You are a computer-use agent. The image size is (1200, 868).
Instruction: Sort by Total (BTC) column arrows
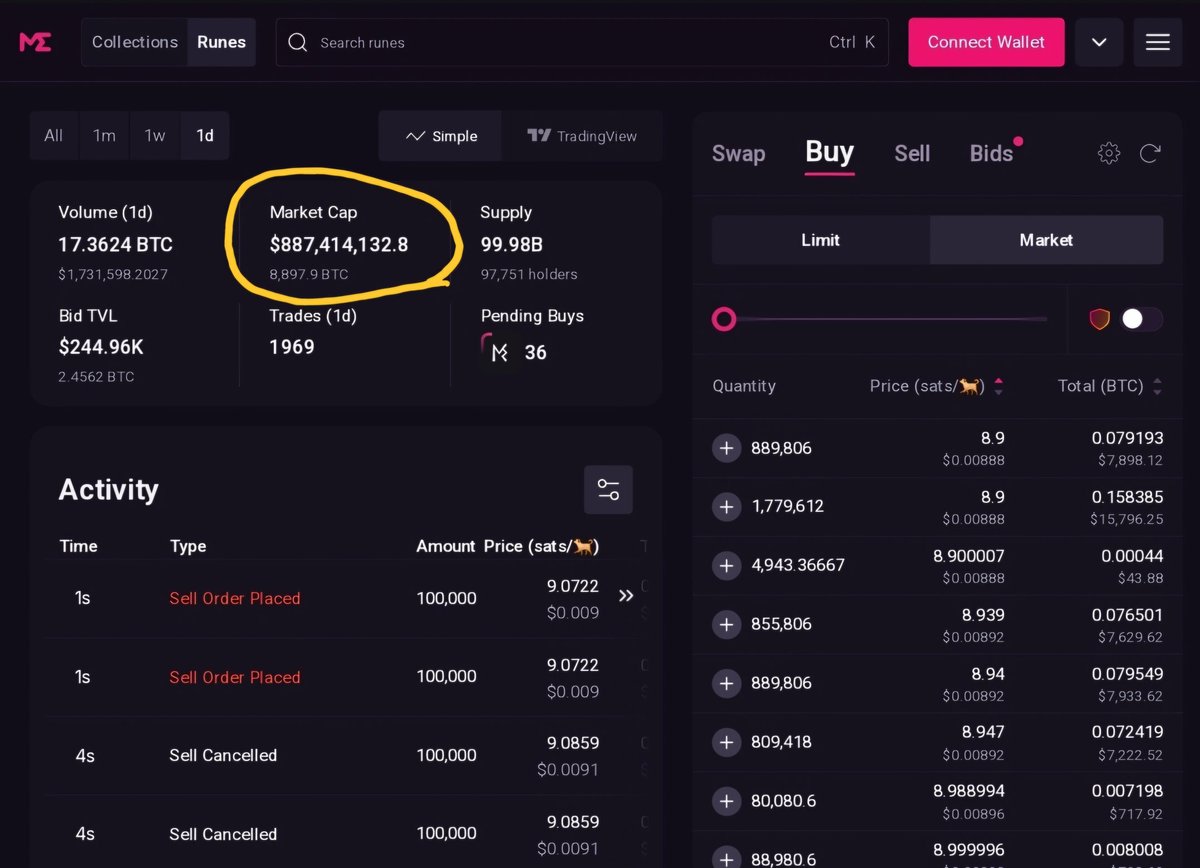click(1157, 386)
